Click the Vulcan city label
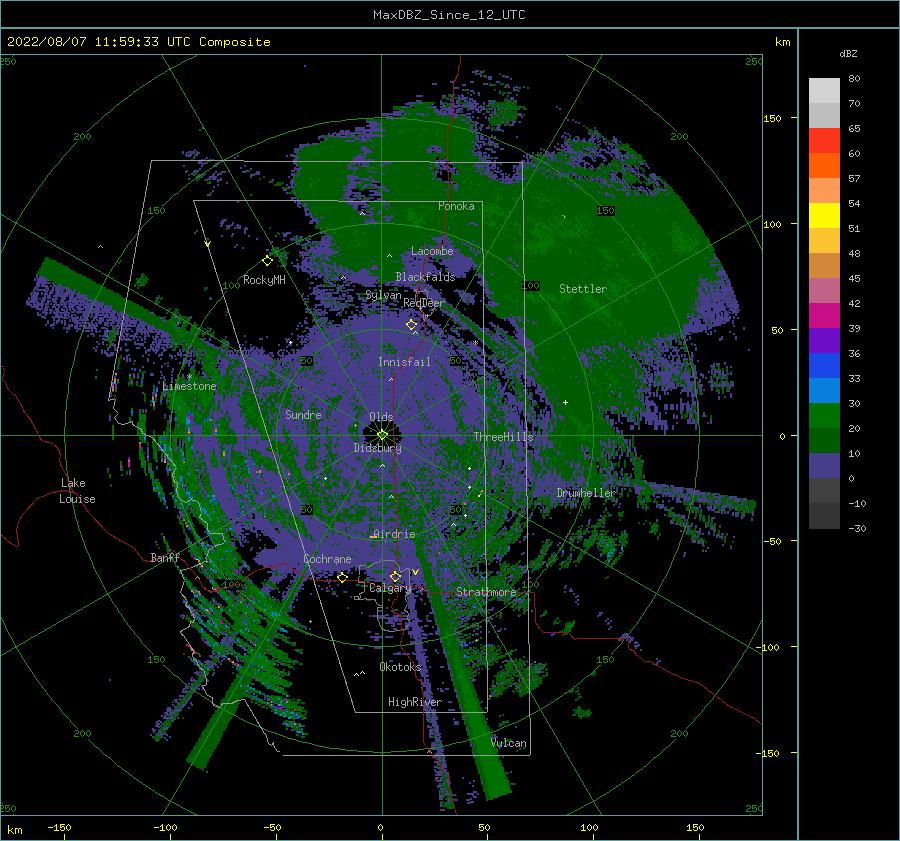The width and height of the screenshot is (900, 841). point(508,743)
